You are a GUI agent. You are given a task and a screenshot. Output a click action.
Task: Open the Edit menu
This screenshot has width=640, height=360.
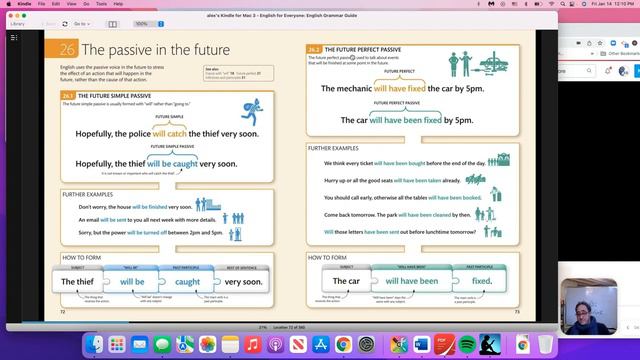56,4
